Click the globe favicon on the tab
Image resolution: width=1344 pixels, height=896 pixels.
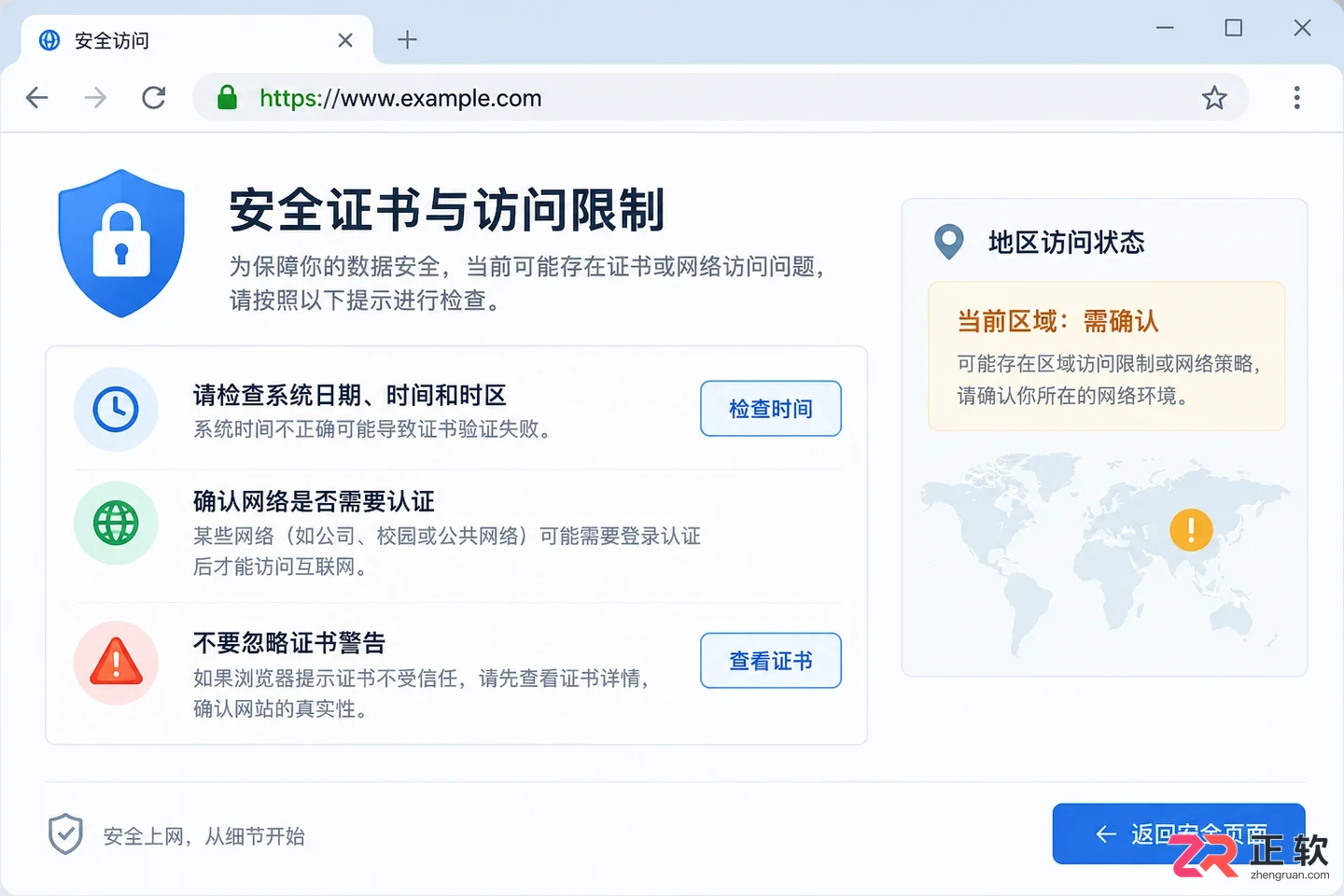(x=49, y=40)
